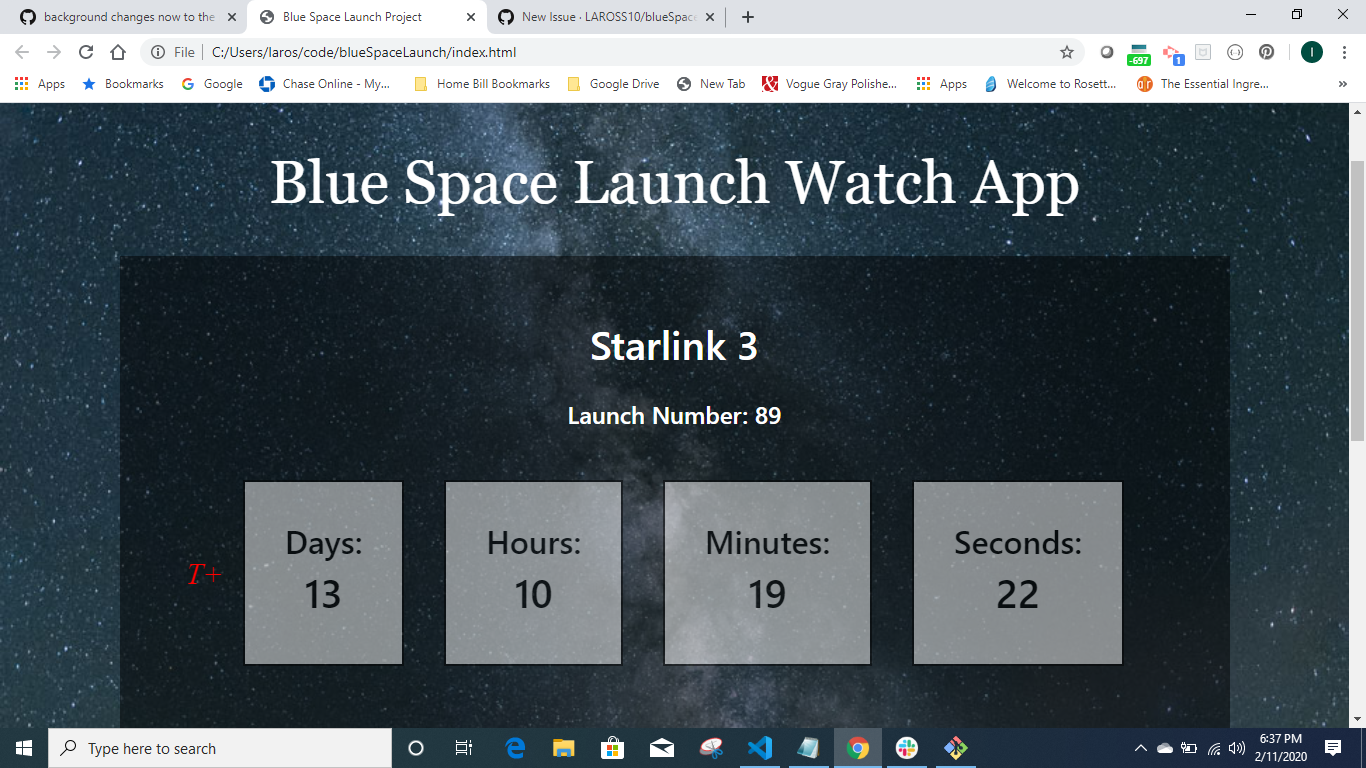Click the page vertical scrollbar thumb
Screen dimensions: 1366x768
pos(1357,300)
